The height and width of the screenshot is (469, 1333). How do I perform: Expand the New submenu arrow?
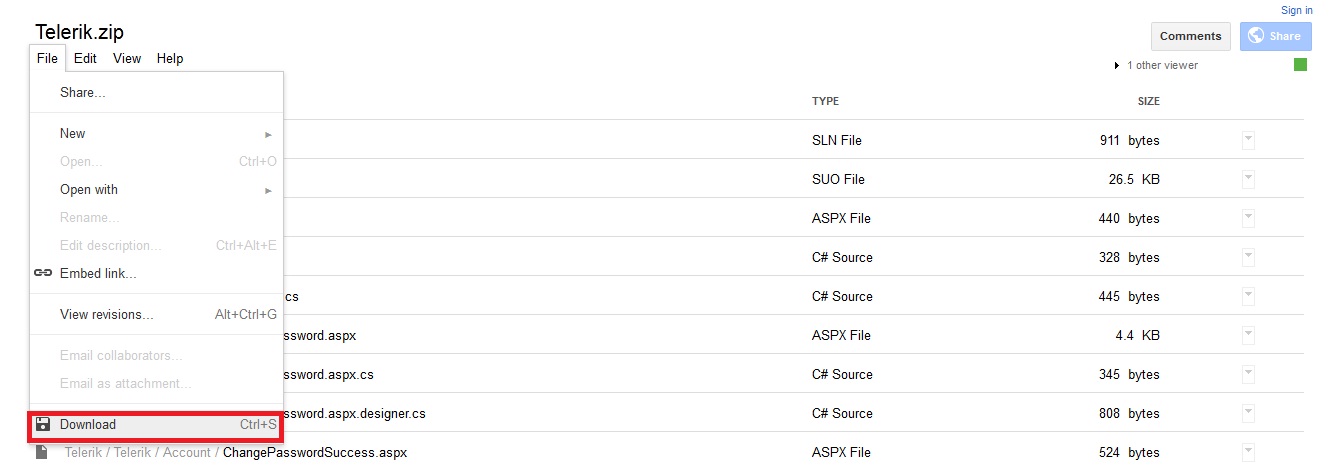pos(268,134)
